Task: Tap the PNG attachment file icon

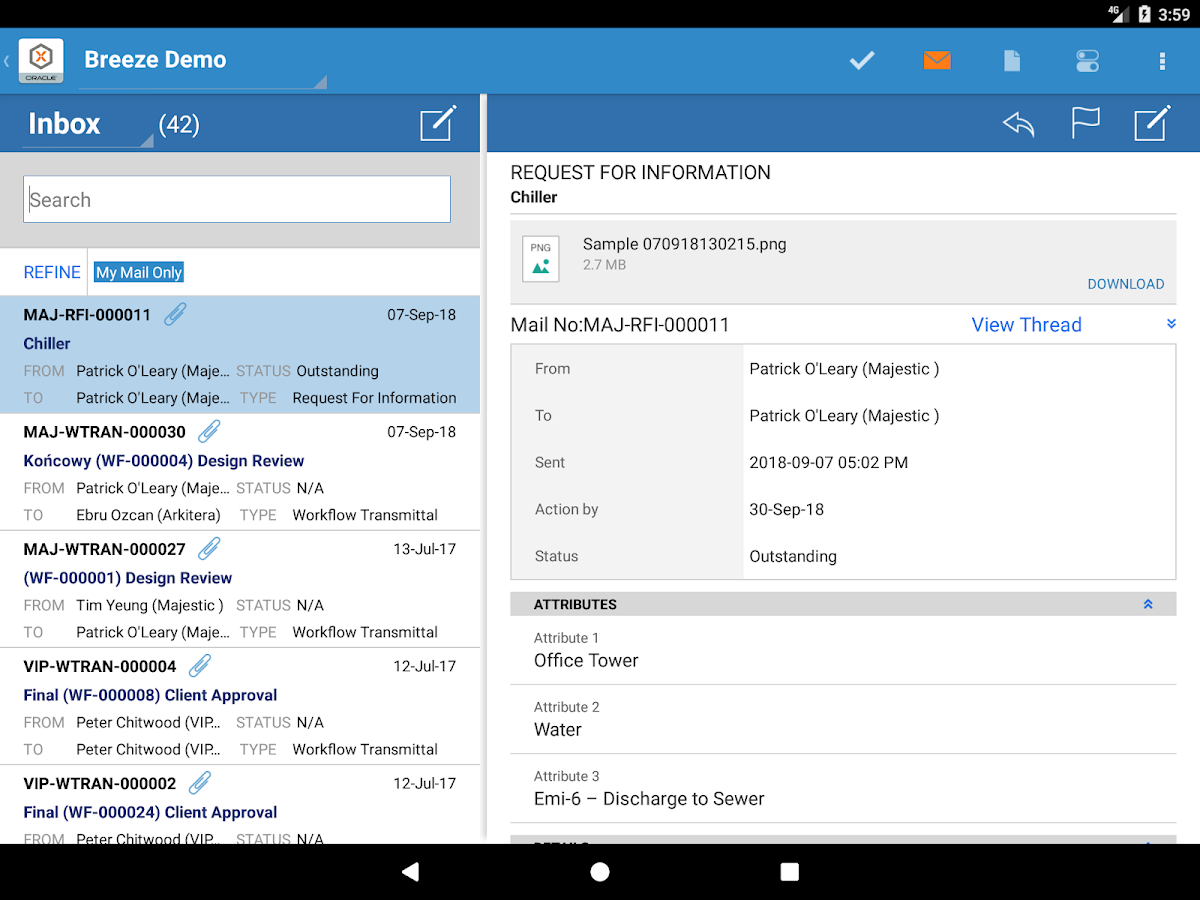Action: pos(541,259)
